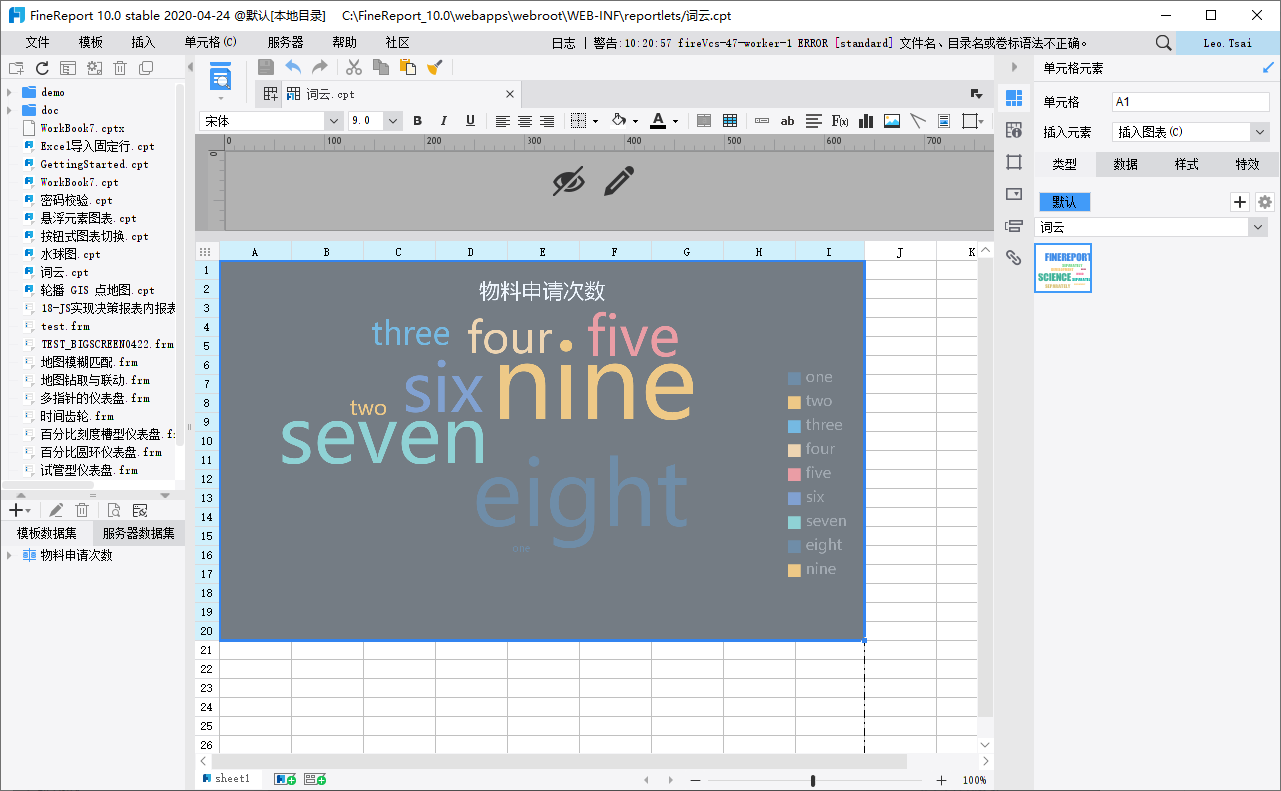1281x791 pixels.
Task: Click the insert image icon in toolbar
Action: pyautogui.click(x=892, y=121)
